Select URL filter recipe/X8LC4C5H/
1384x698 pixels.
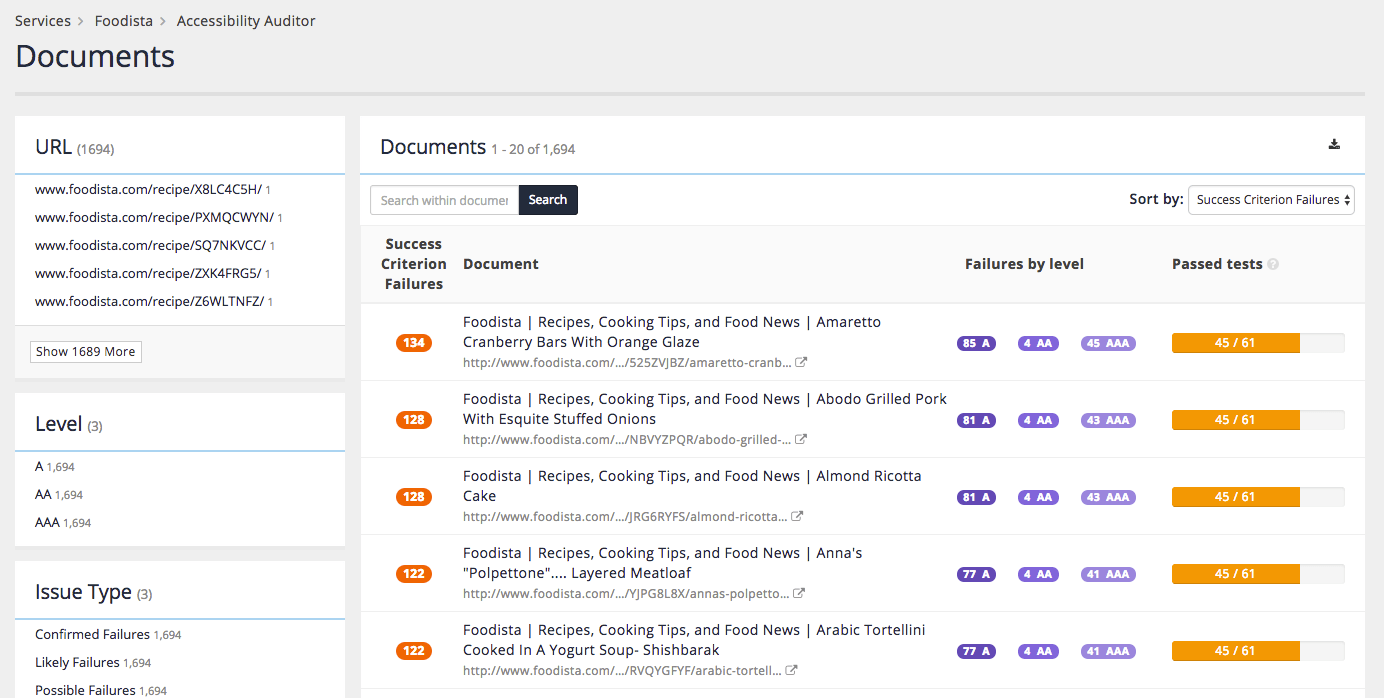(148, 190)
